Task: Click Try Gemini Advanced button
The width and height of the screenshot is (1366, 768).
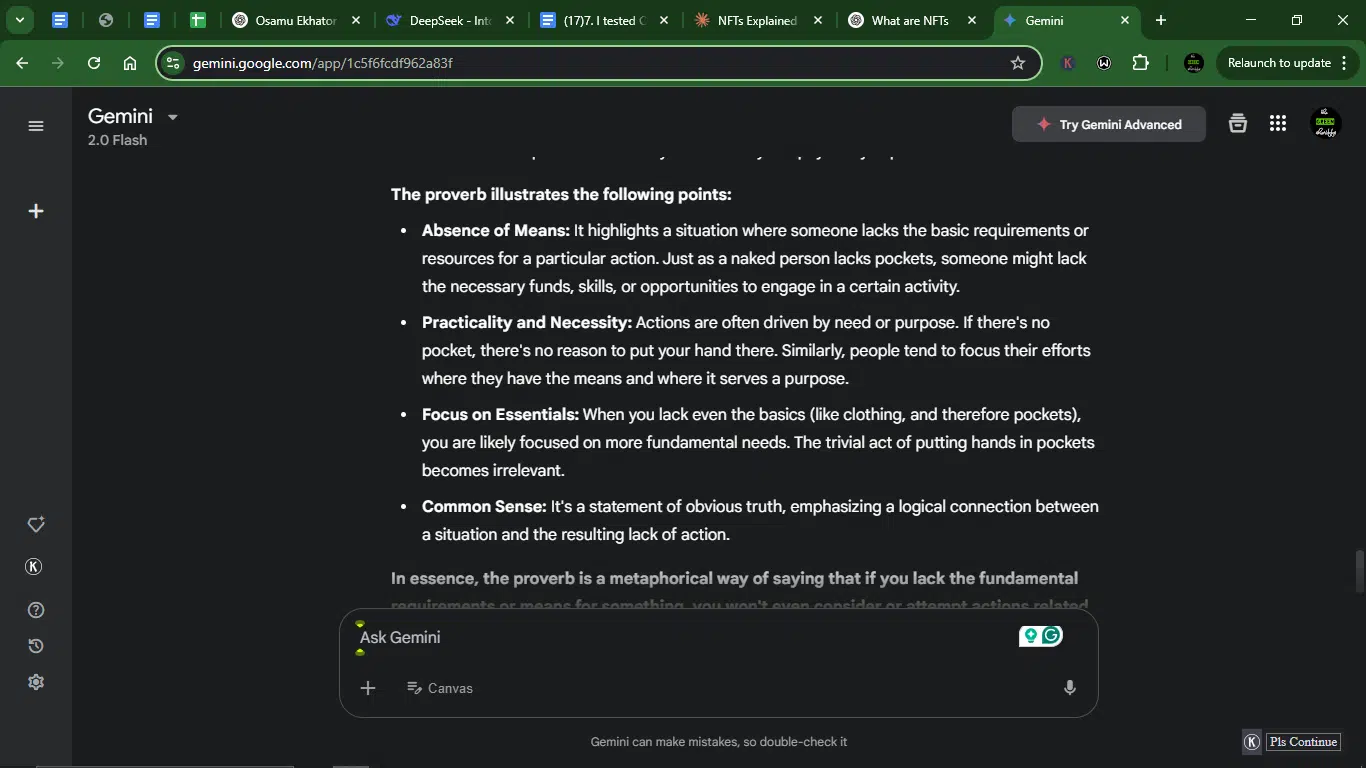Action: point(1109,125)
